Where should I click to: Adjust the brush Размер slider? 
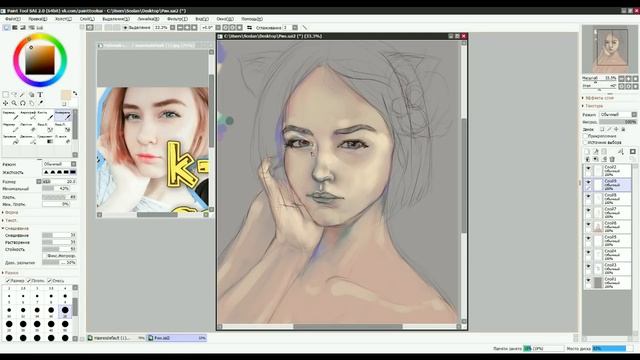click(x=59, y=182)
